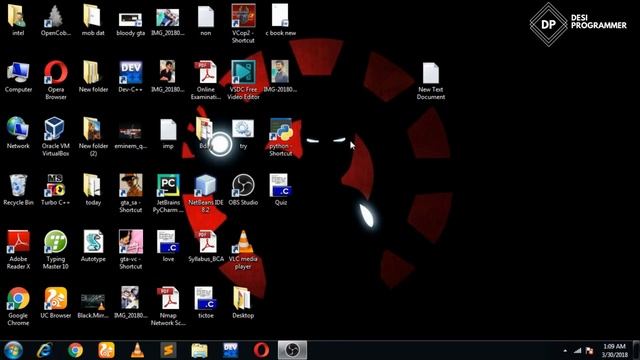
Task: Select the Adobe Reader X shortcut
Action: (18, 242)
